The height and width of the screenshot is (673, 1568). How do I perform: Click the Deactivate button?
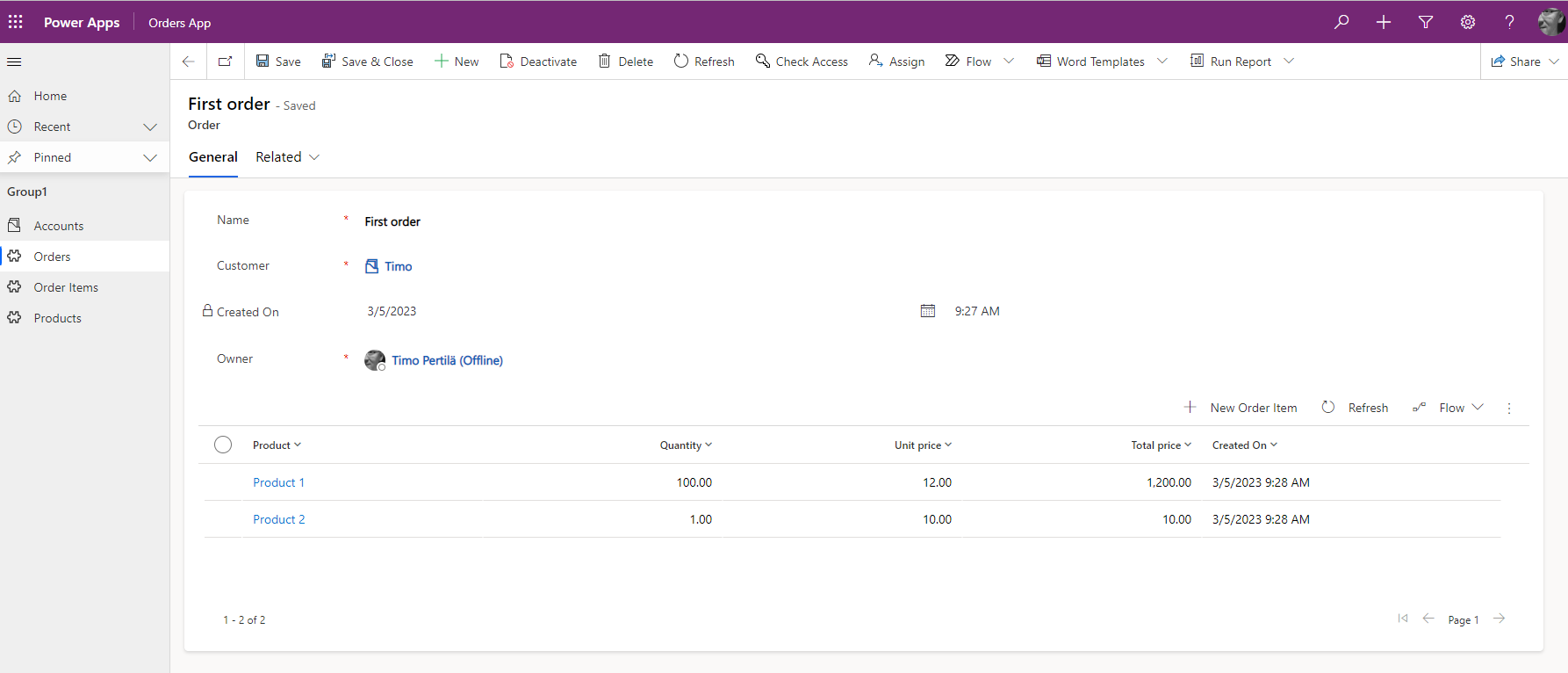tap(538, 62)
